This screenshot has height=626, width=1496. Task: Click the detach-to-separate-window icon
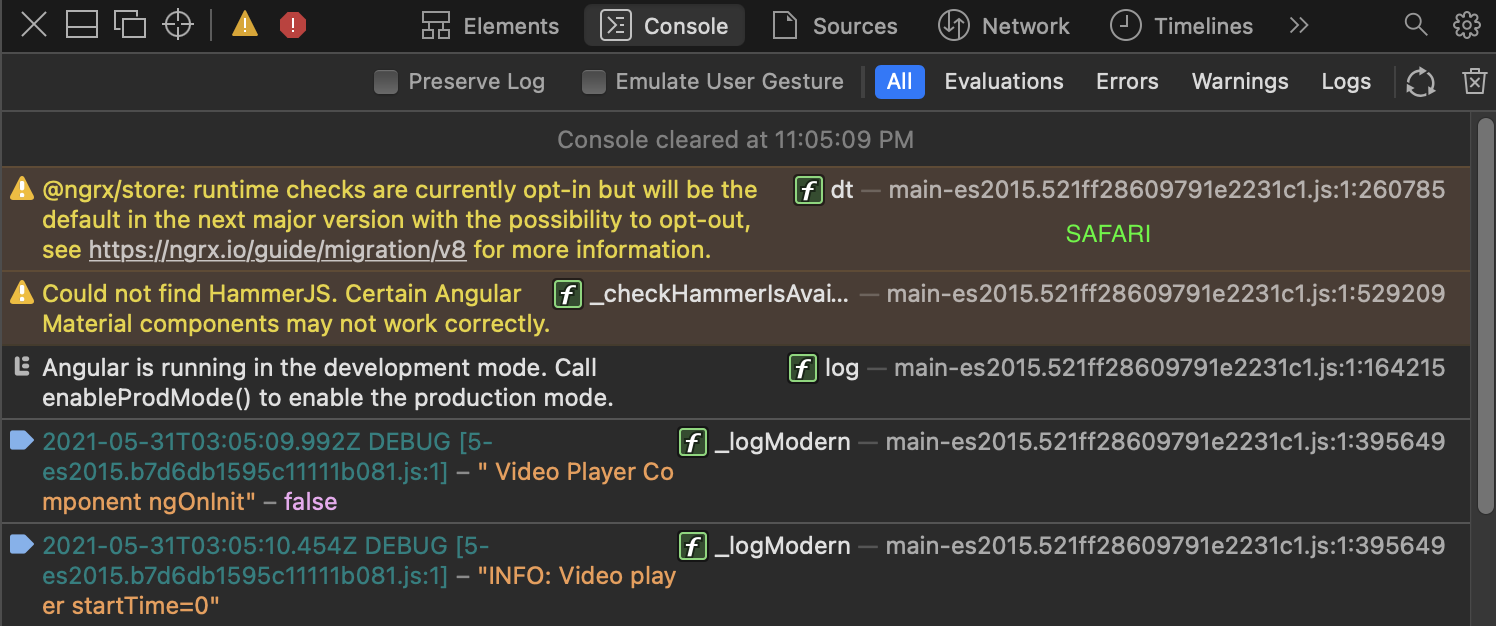(x=130, y=24)
